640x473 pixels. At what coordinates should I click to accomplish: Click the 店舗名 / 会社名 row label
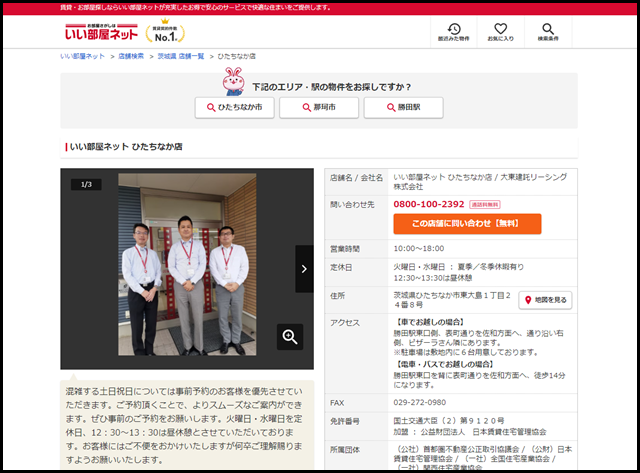tap(356, 178)
